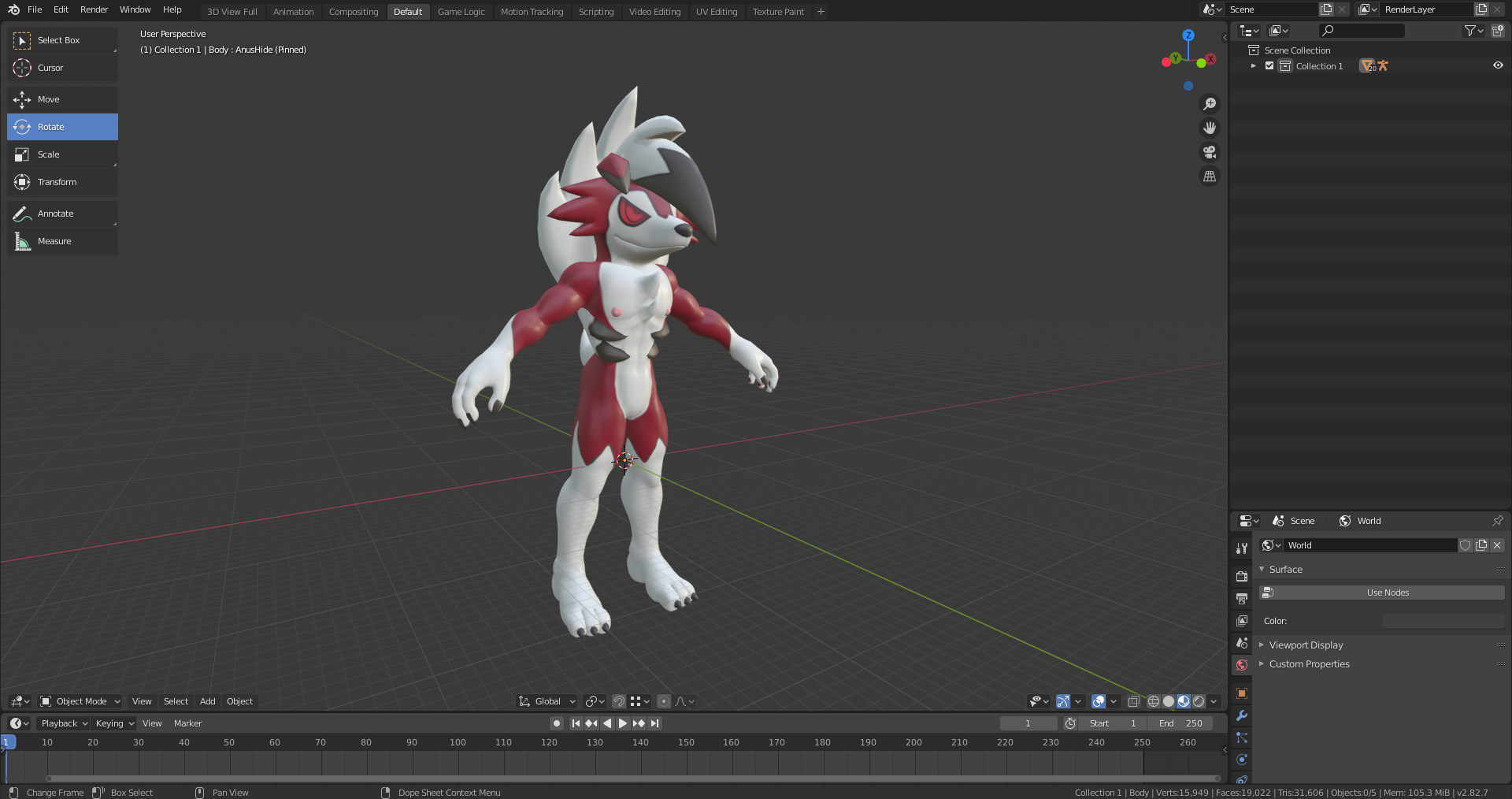Open the Output properties tab
1512x799 pixels.
pyautogui.click(x=1242, y=599)
